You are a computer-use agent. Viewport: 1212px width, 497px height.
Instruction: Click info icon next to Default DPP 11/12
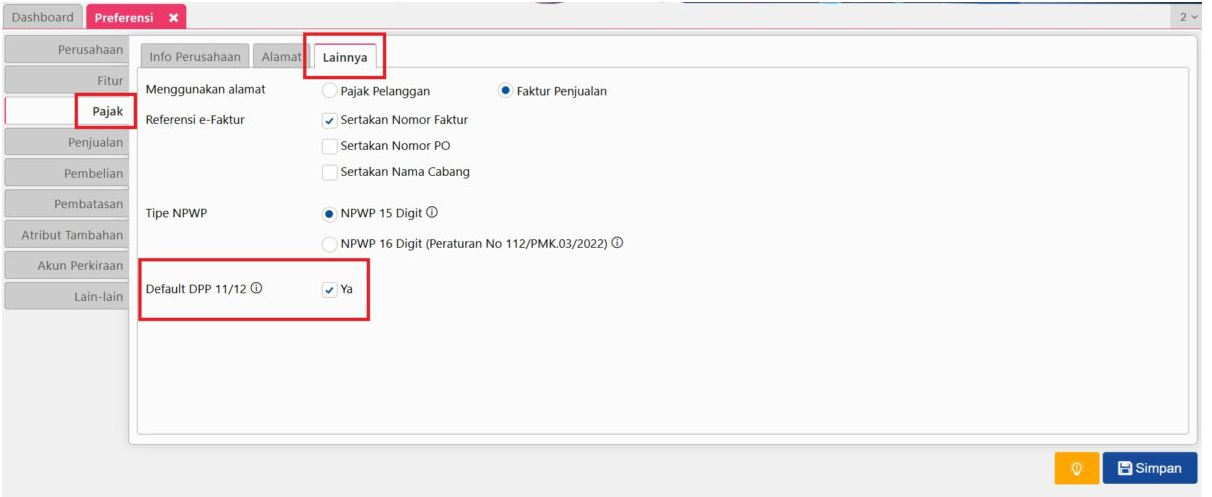tap(256, 289)
